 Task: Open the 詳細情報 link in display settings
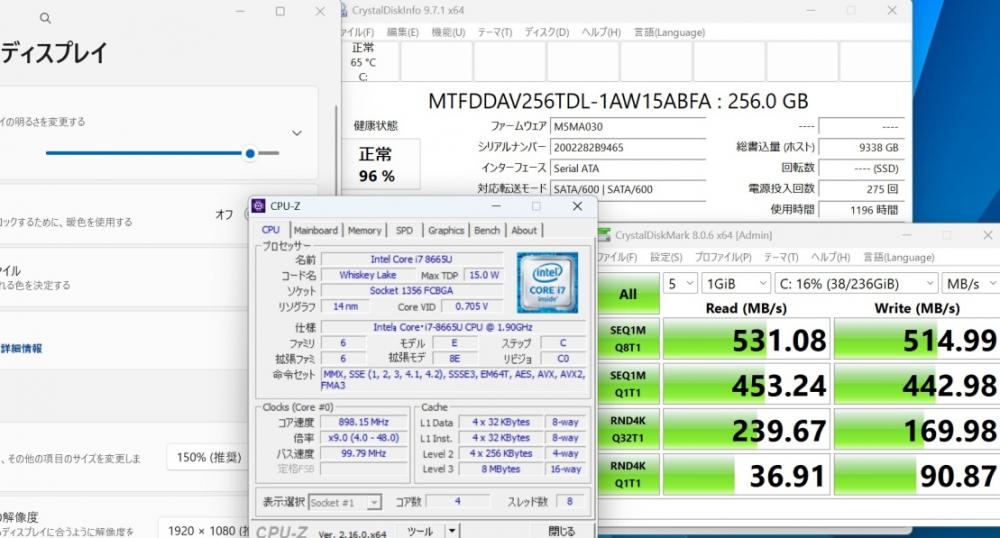[x=21, y=348]
